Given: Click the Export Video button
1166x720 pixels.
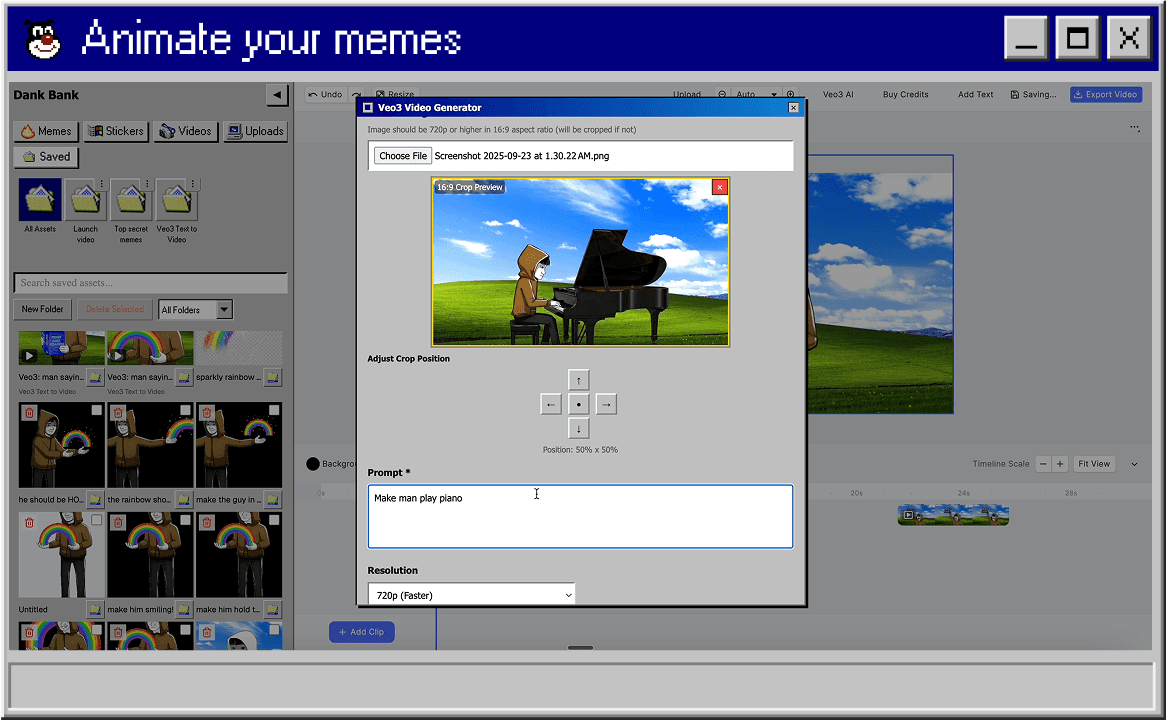Looking at the screenshot, I should pos(1105,94).
